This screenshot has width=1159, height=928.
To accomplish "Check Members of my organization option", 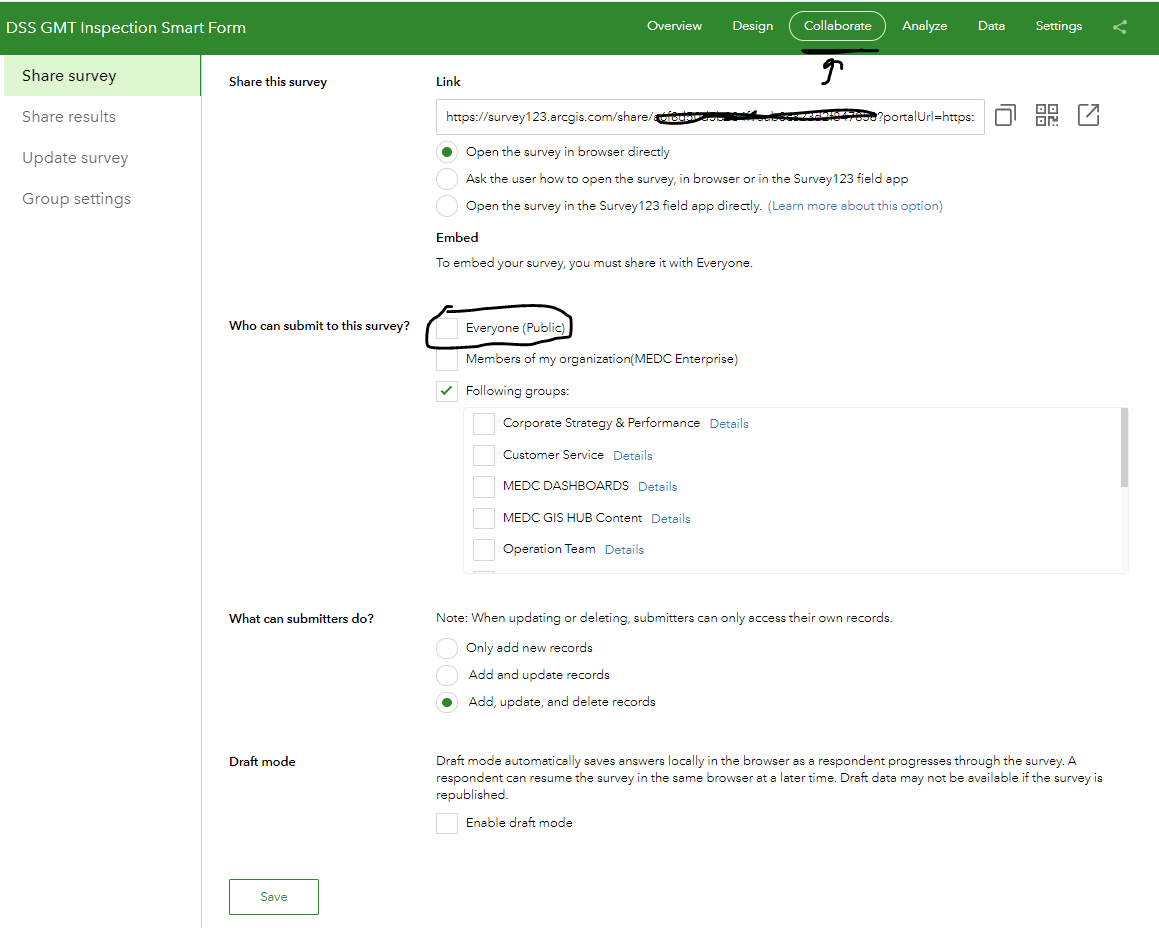I will [447, 359].
